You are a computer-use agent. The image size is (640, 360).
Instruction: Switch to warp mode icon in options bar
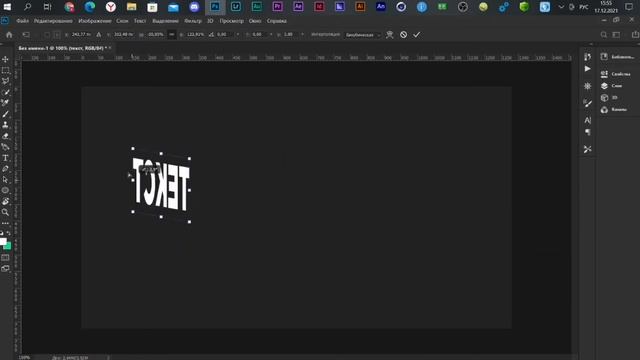click(390, 35)
